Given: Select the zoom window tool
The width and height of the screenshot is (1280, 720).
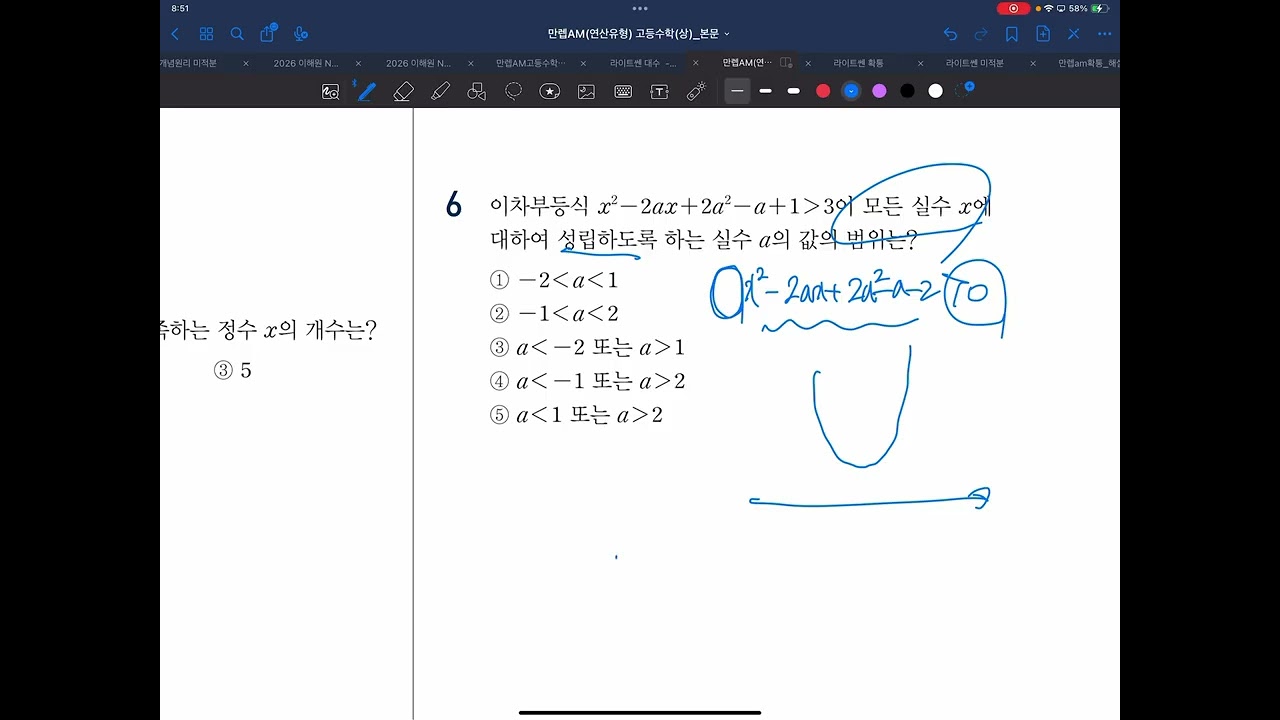Looking at the screenshot, I should pos(331,91).
